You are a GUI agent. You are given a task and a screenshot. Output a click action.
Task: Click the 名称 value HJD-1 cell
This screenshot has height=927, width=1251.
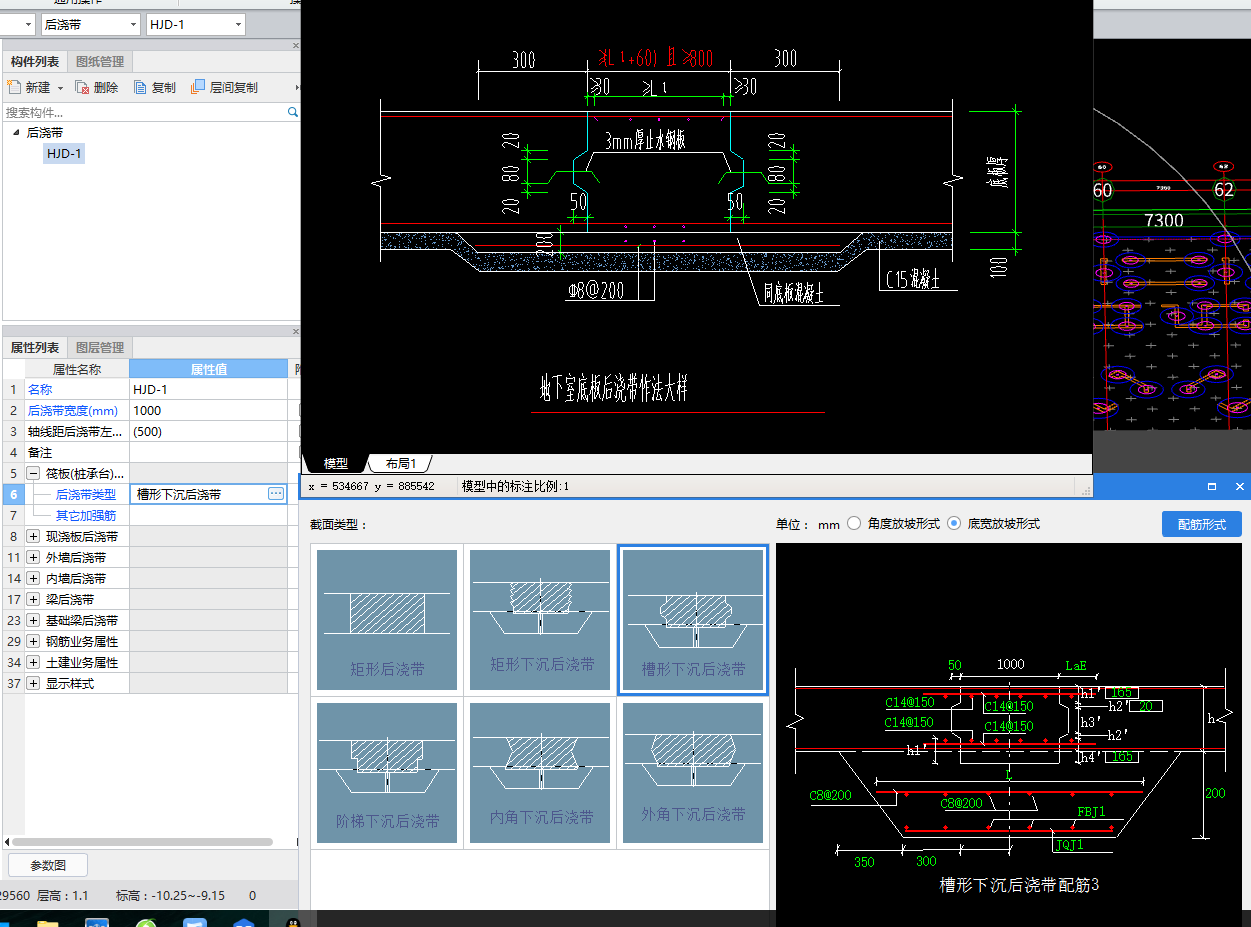[208, 390]
